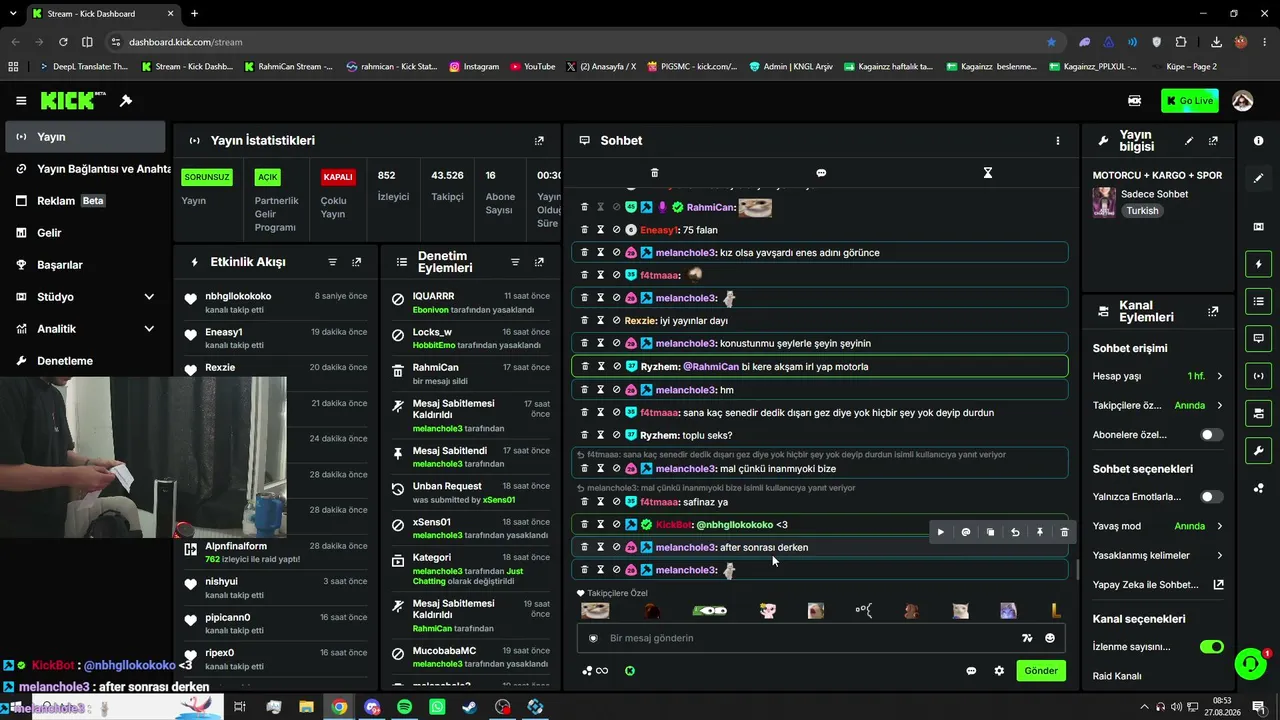This screenshot has height=720, width=1280.
Task: Pop out the Kanal Eylemleri panel
Action: 1213,312
